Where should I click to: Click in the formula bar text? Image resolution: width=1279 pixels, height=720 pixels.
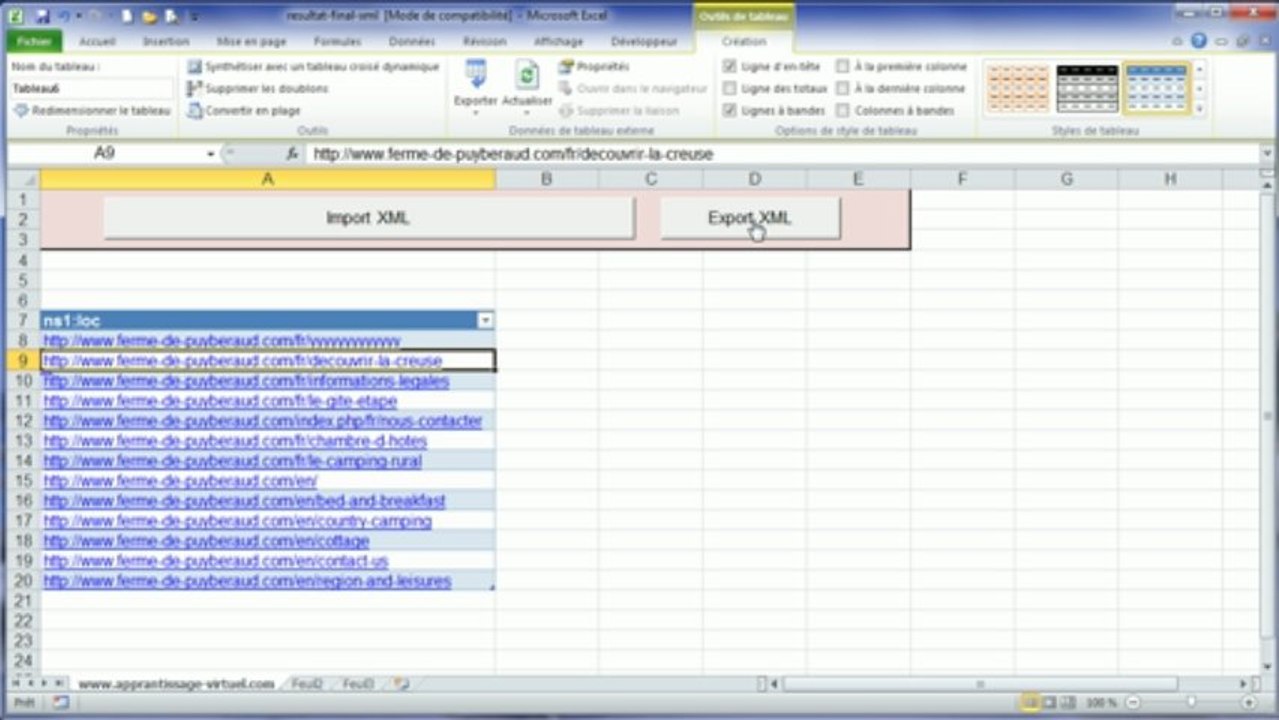coord(513,154)
